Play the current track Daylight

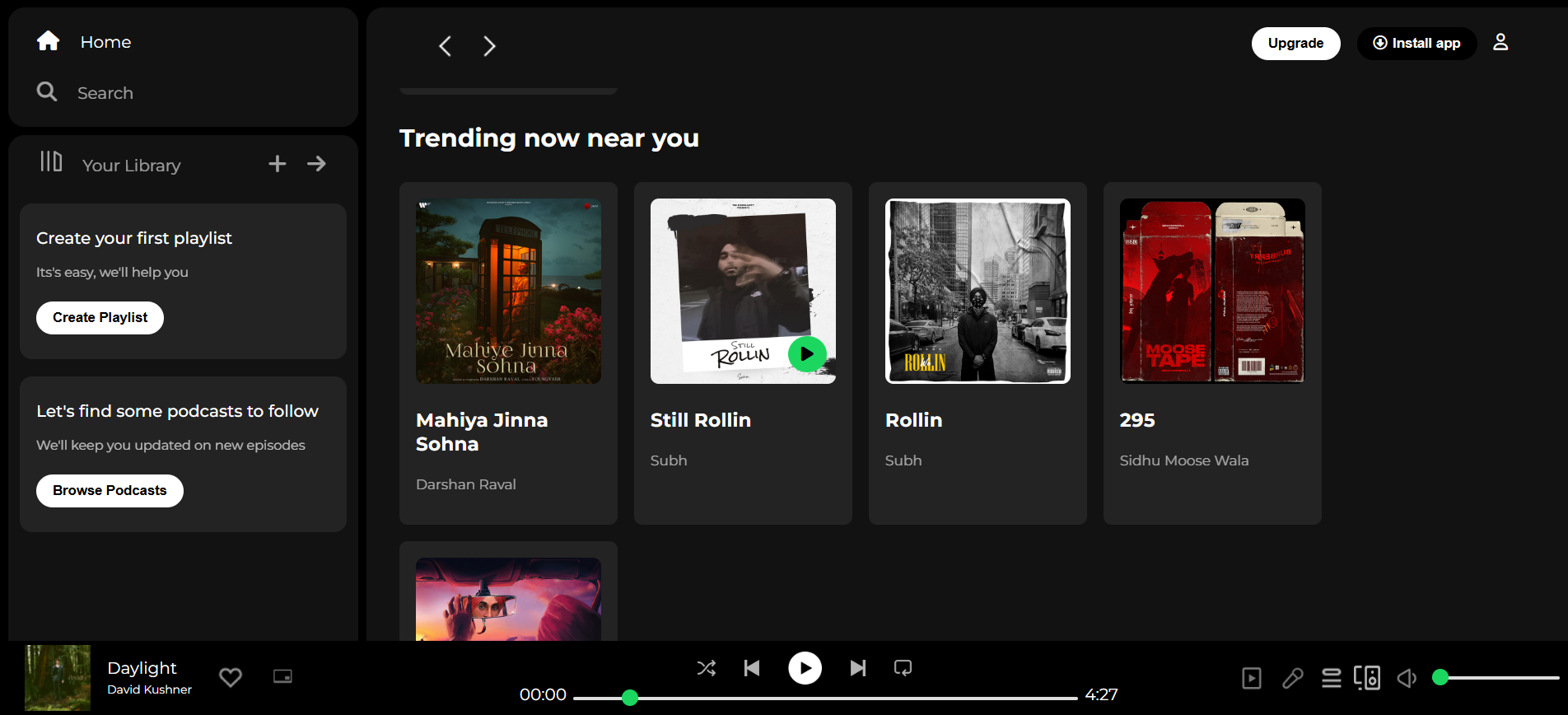805,668
